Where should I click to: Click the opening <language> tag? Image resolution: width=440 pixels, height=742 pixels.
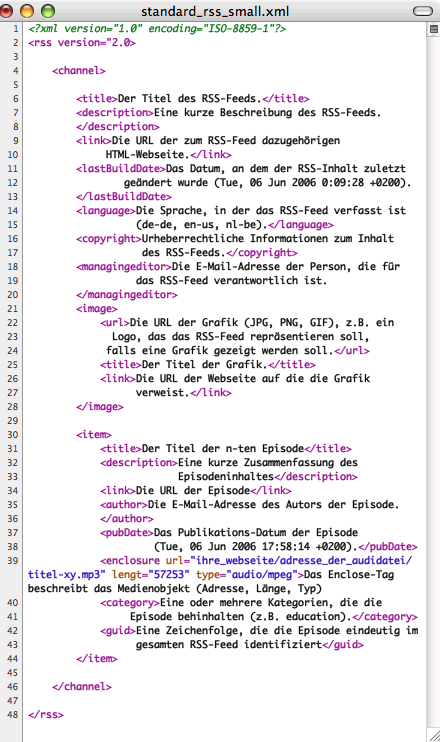(106, 211)
